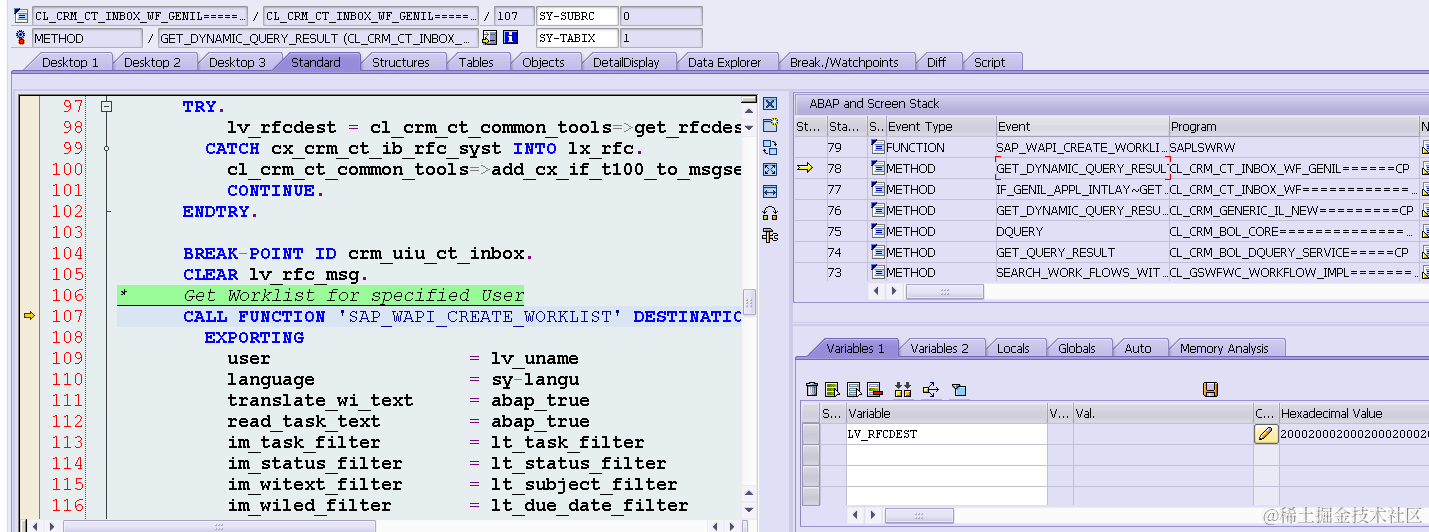Click the navigate icon at end of row 74
Screen dimensions: 1429x532
pyautogui.click(x=1424, y=252)
